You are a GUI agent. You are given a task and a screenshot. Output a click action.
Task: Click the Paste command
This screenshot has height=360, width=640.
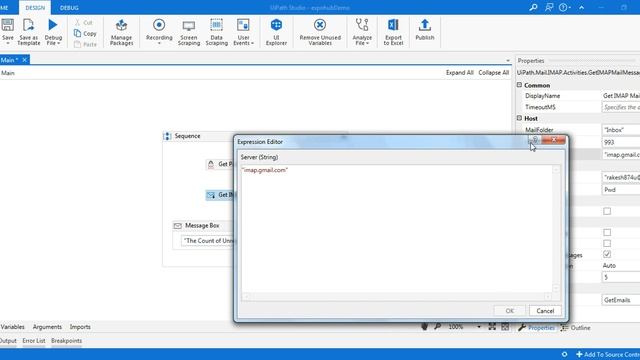click(x=85, y=44)
